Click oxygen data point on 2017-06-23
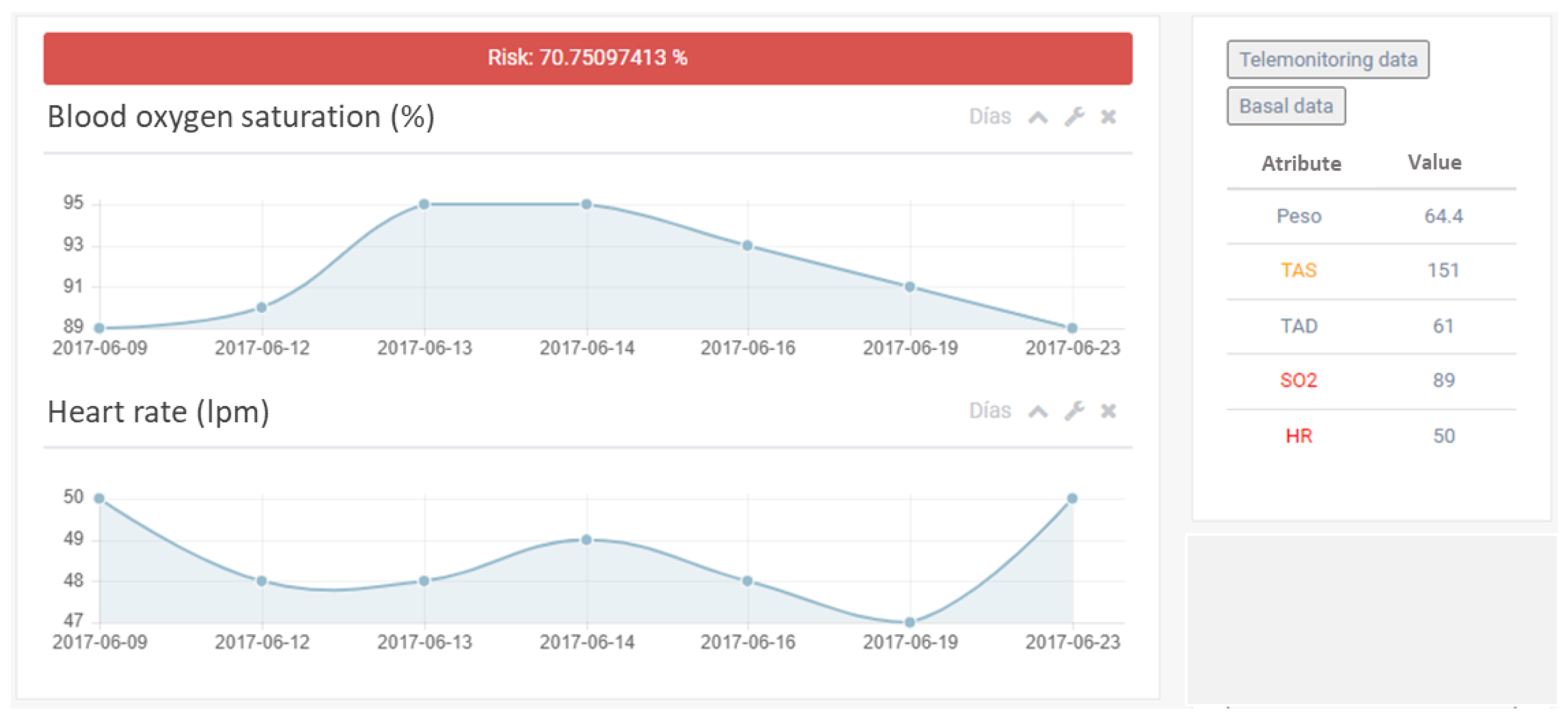The width and height of the screenshot is (1568, 725). pos(1072,328)
